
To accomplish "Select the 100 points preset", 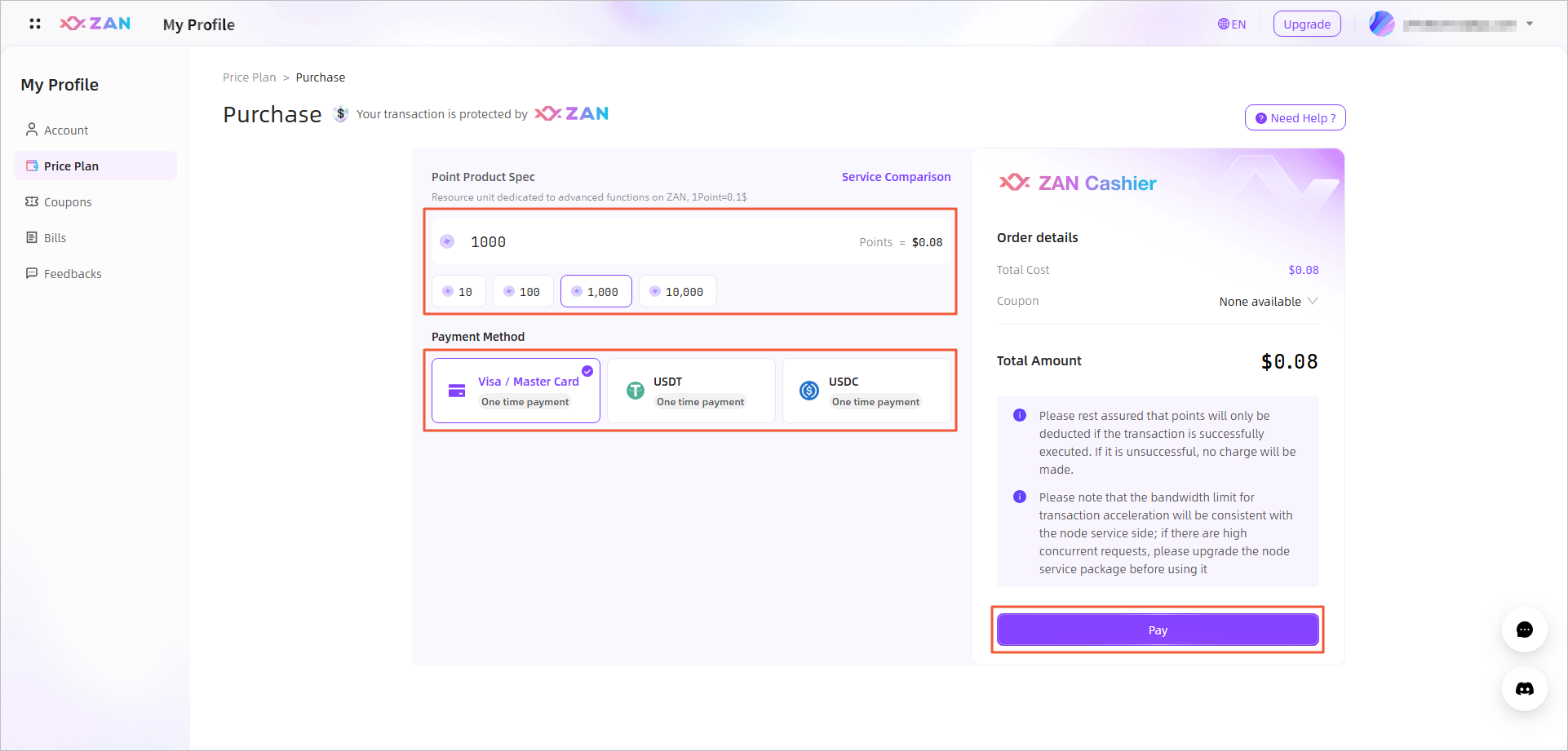I will (523, 291).
